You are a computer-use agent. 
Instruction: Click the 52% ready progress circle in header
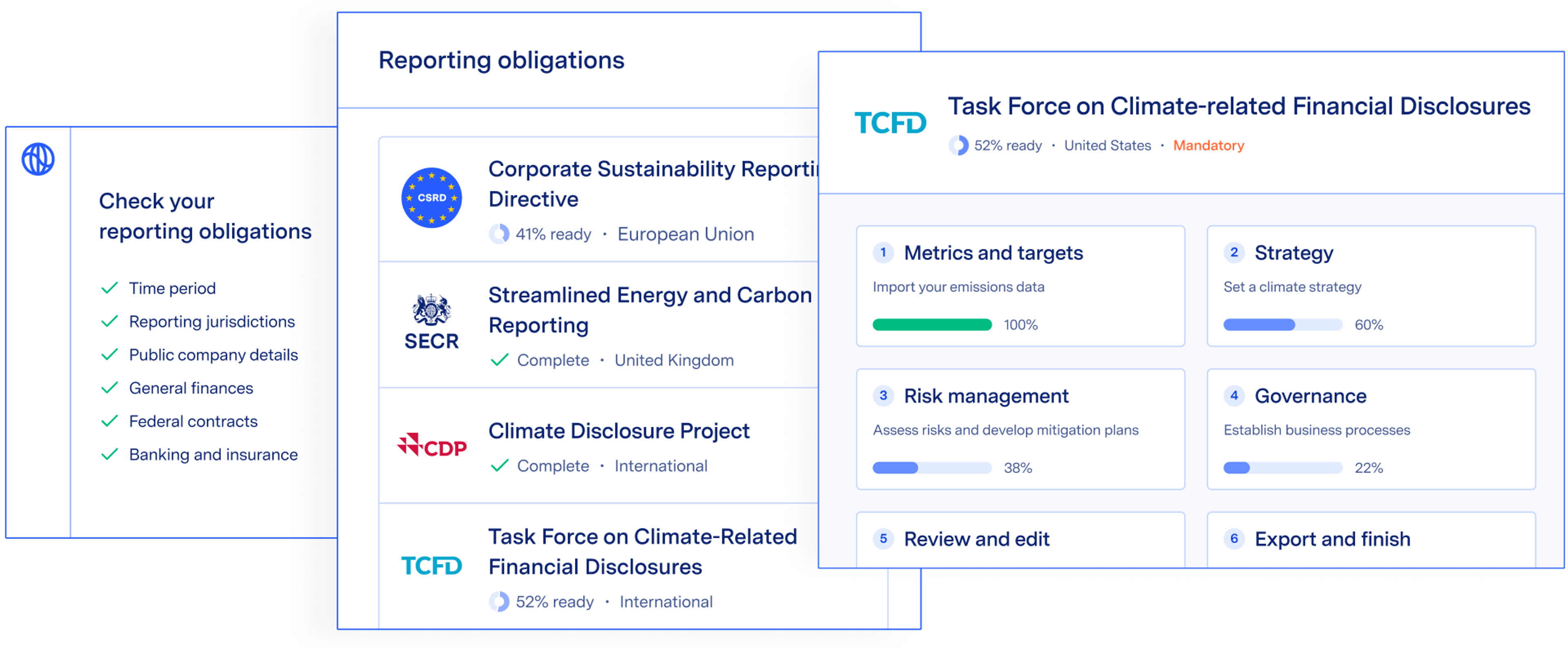[958, 145]
